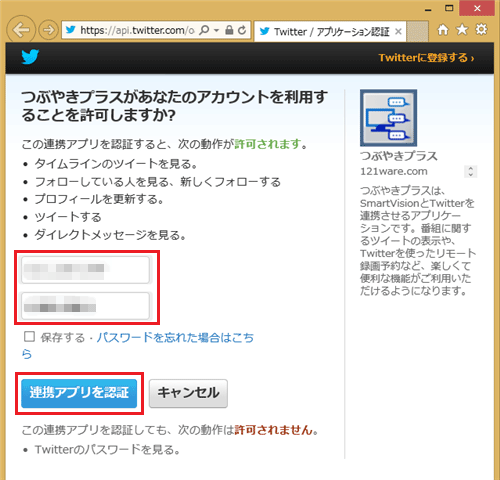500x480 pixels.
Task: Click Twitterに登録する link
Action: [x=426, y=58]
